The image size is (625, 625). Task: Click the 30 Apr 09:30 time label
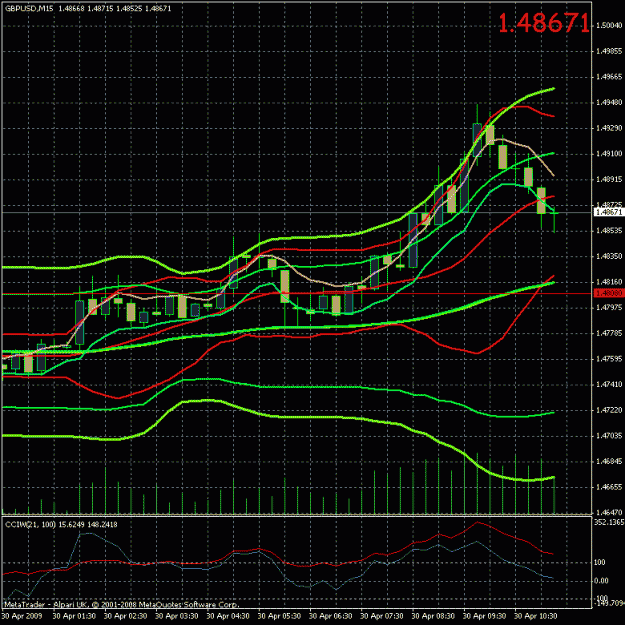(x=484, y=616)
